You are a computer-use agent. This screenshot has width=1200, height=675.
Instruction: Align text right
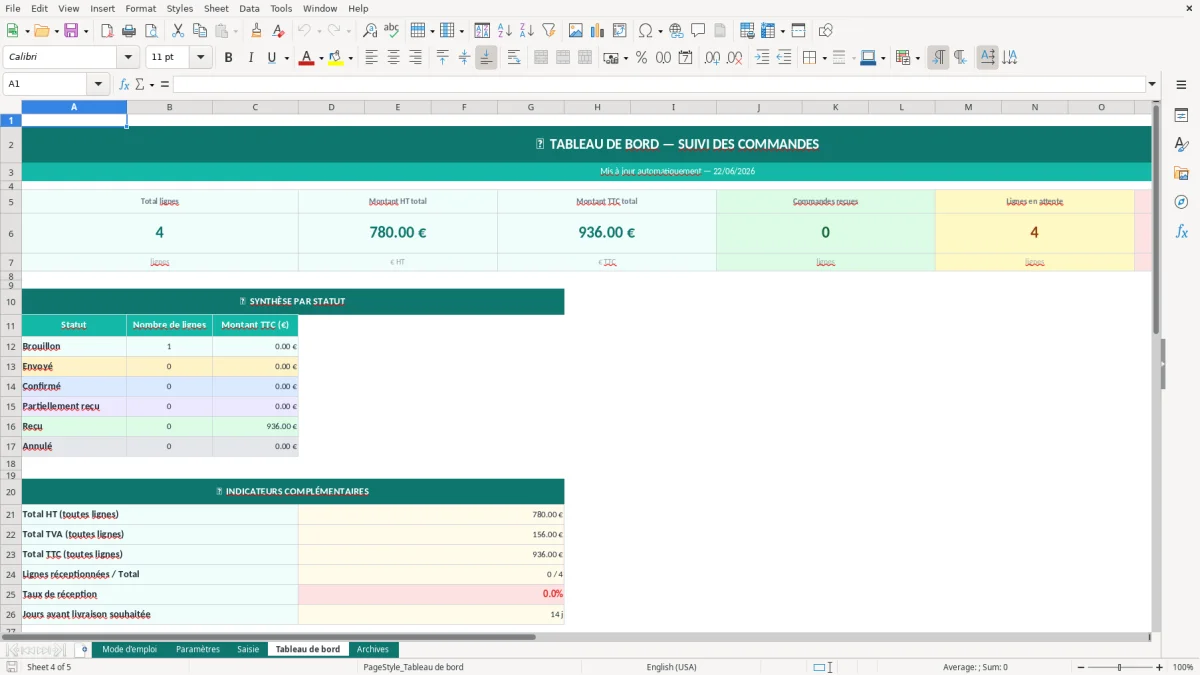pos(415,58)
